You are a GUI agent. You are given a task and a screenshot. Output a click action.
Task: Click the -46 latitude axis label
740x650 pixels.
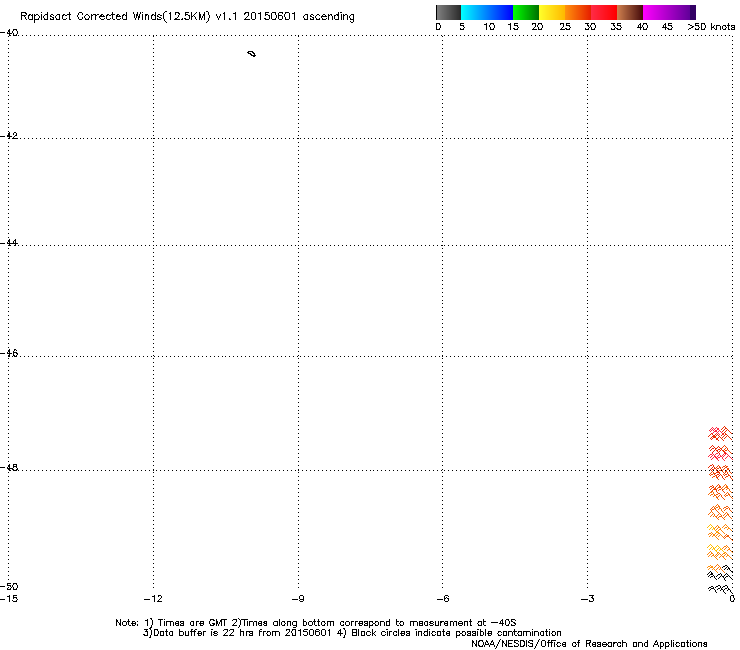pyautogui.click(x=9, y=353)
